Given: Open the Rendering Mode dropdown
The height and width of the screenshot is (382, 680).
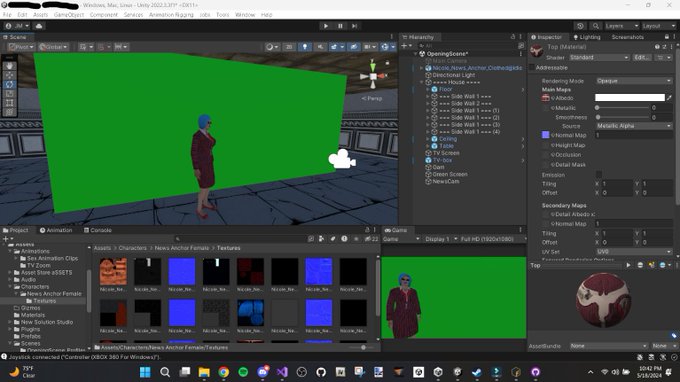Looking at the screenshot, I should pyautogui.click(x=634, y=81).
